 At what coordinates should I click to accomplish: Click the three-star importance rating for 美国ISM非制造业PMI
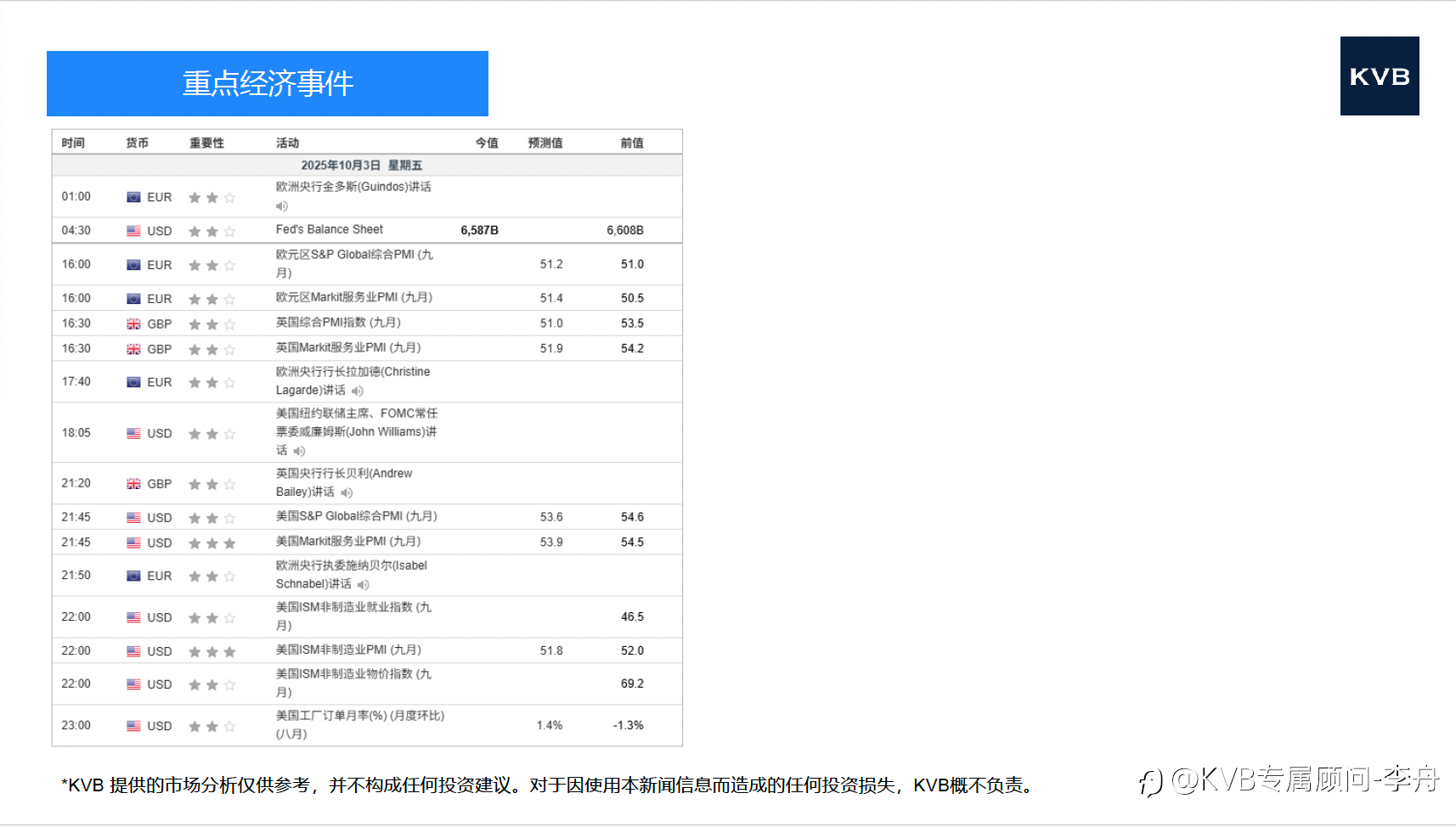coord(212,652)
